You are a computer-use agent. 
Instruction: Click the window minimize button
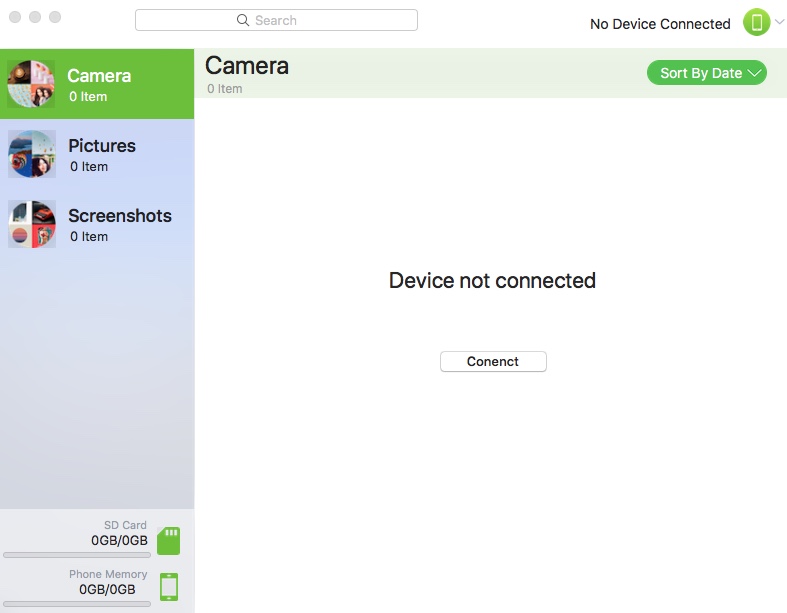pos(35,17)
